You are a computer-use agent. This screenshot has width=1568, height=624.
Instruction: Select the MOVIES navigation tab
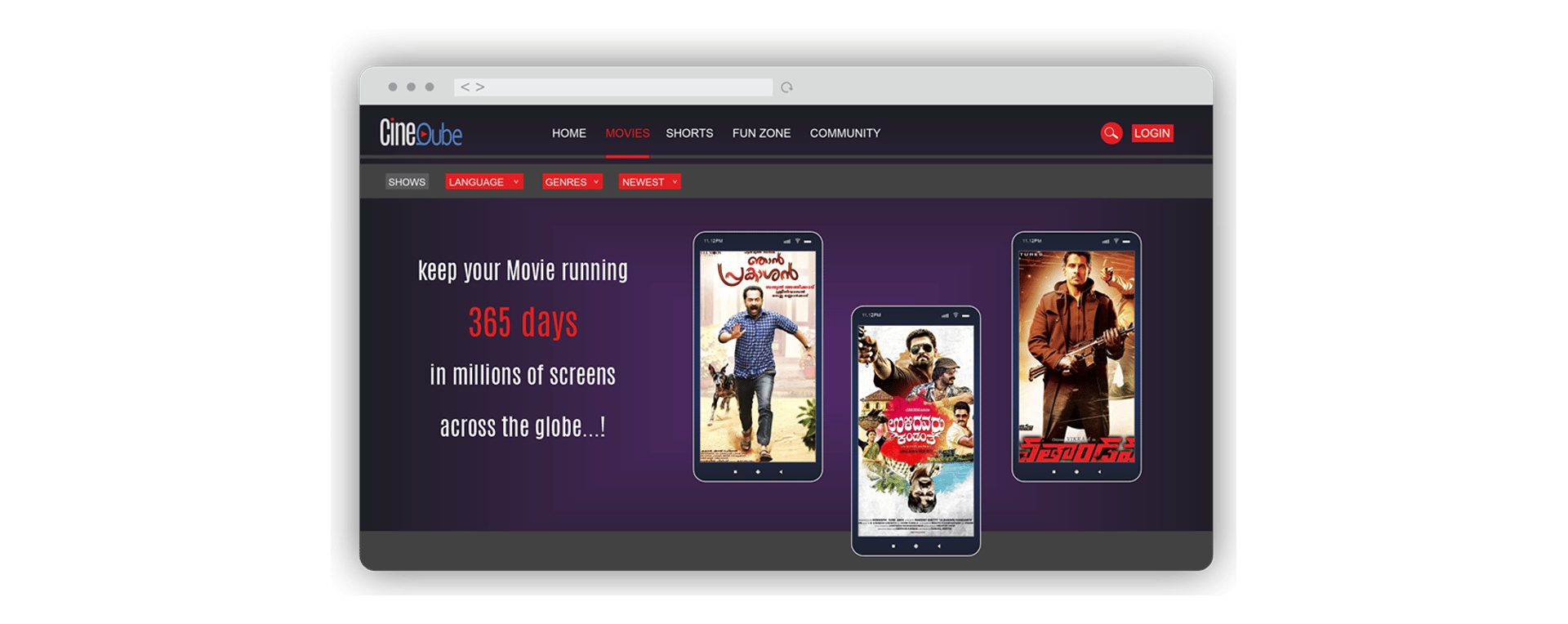[627, 133]
